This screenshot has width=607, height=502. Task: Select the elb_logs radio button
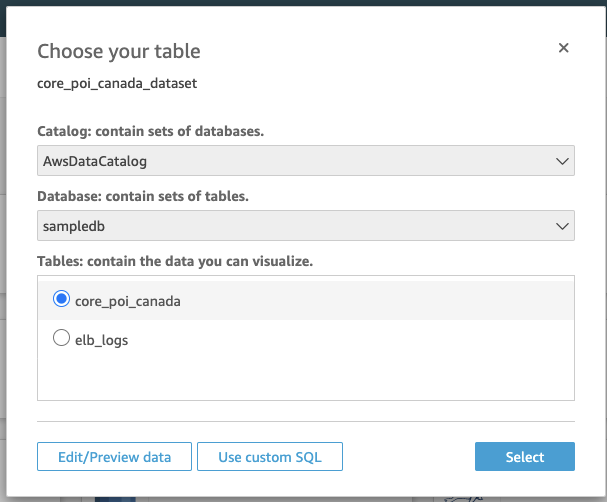61,339
